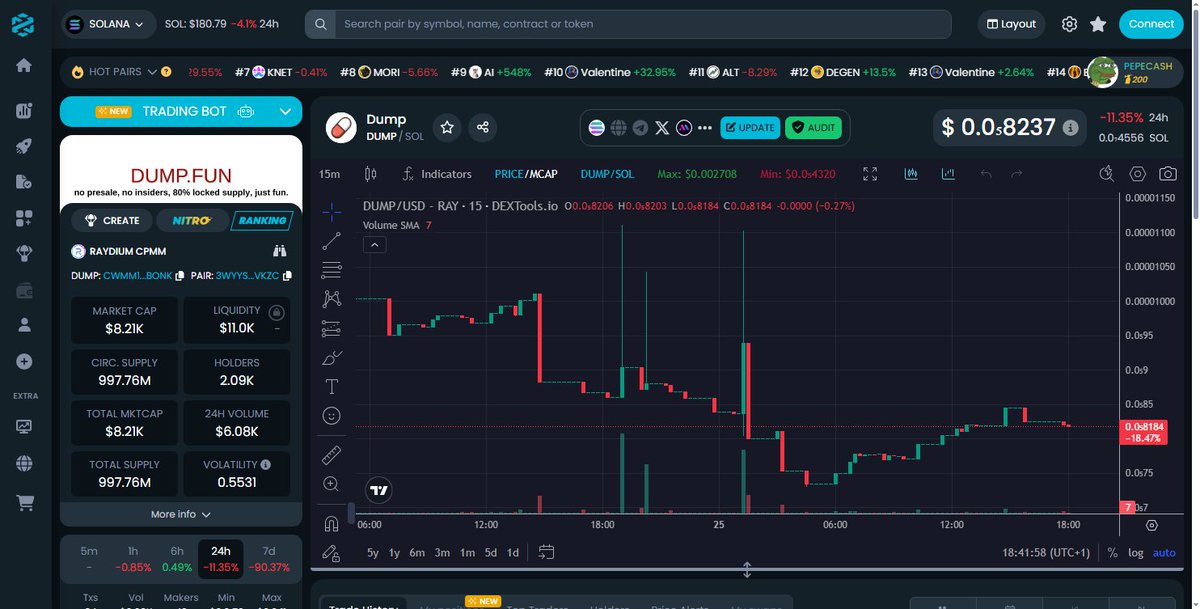Click the chart resize handle arrows
1200x609 pixels.
click(x=747, y=570)
